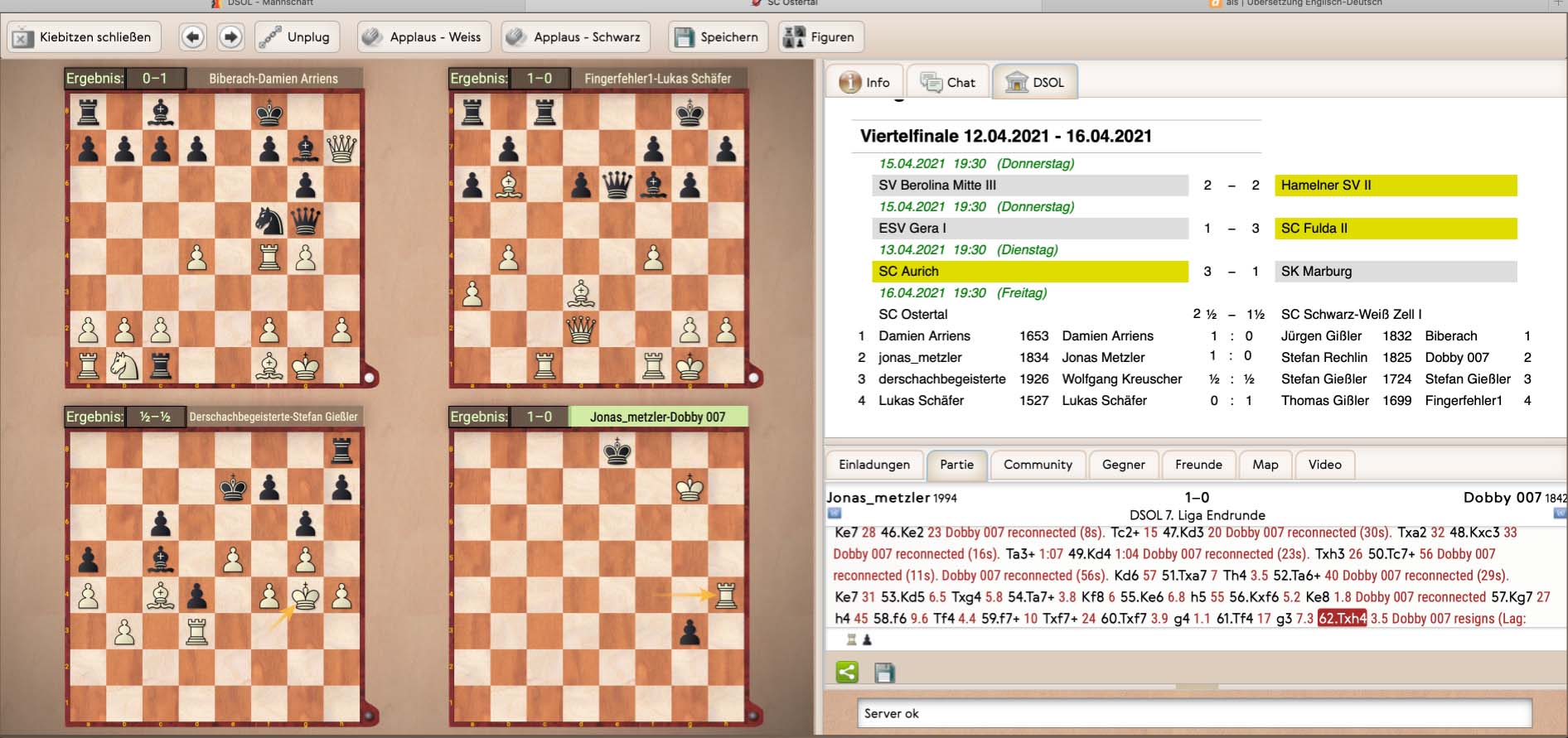Open the Chat tab
The width and height of the screenshot is (1568, 738).
[949, 82]
